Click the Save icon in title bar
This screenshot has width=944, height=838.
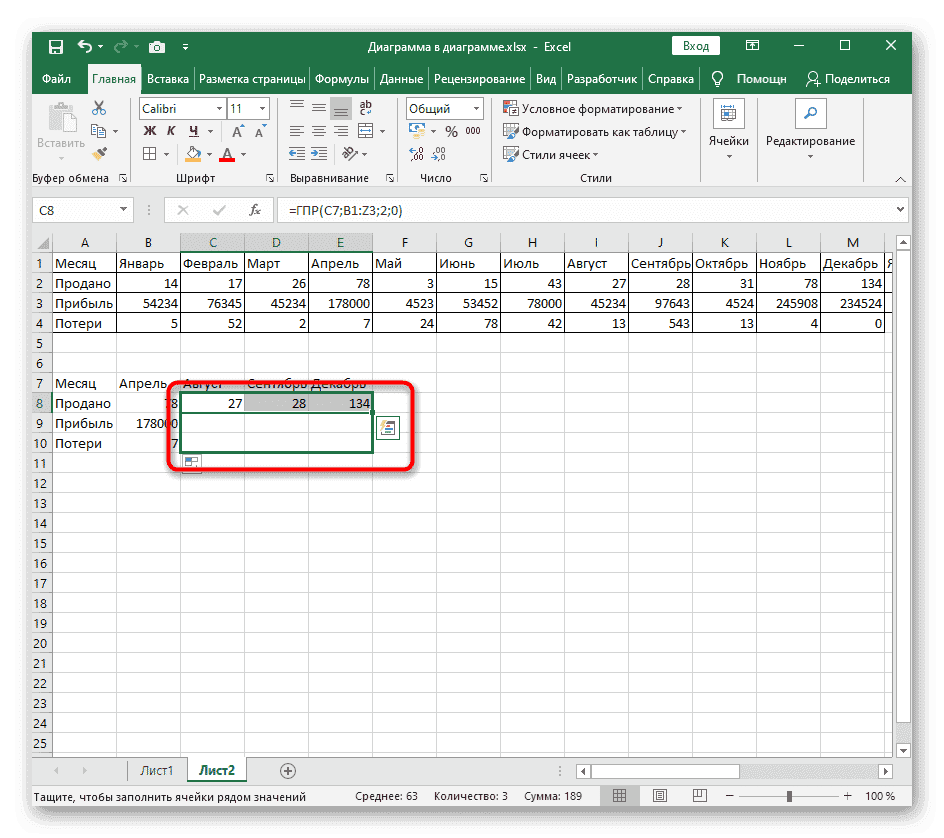coord(55,46)
